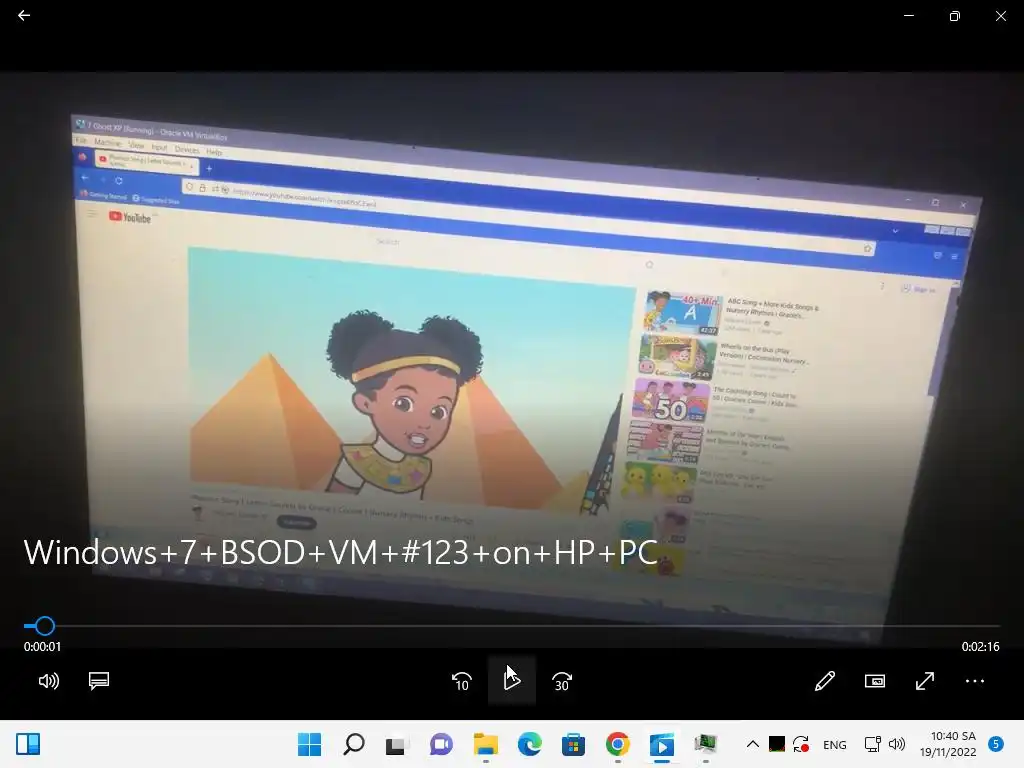Launch Microsoft Edge from taskbar

[x=530, y=744]
